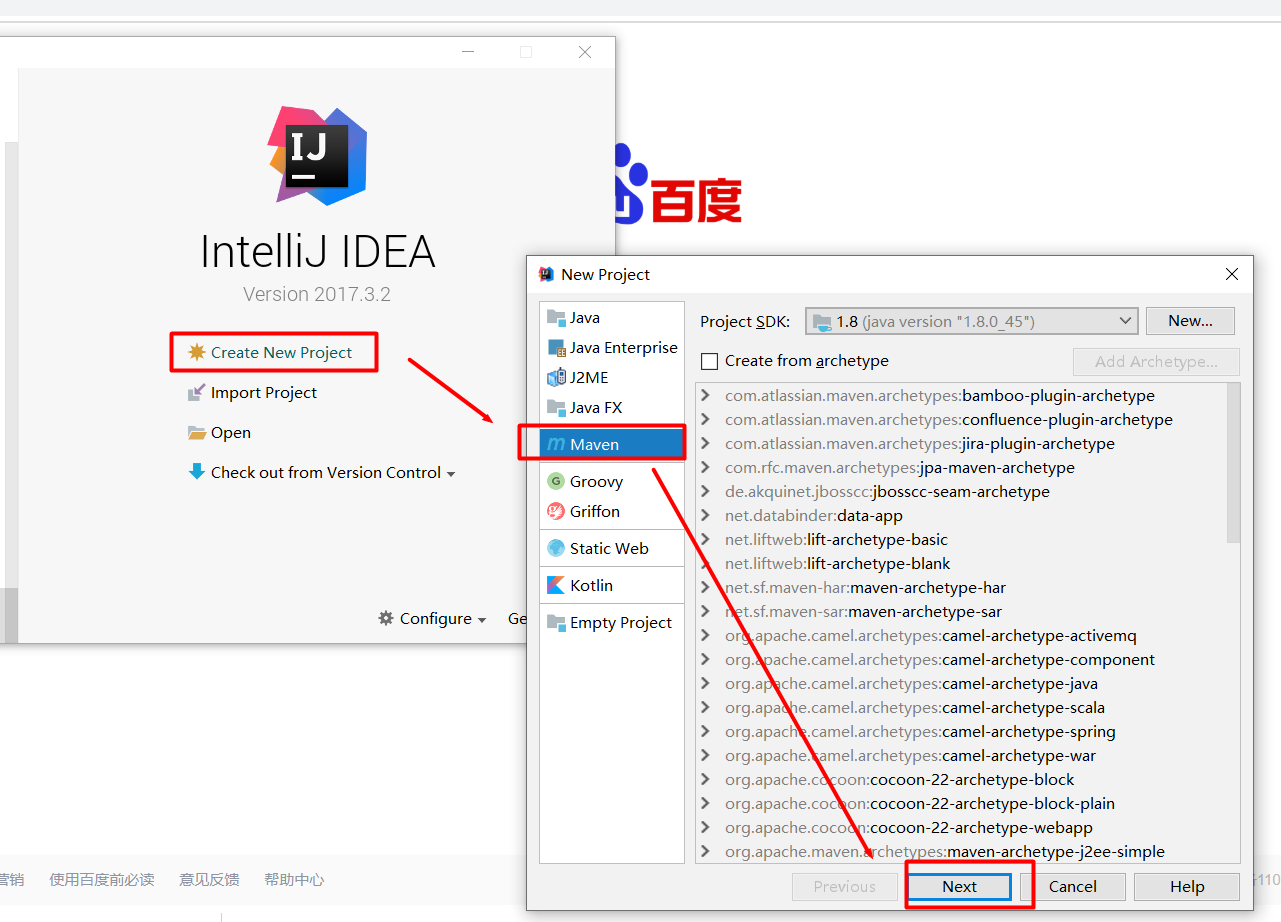Click the Cancel button
Viewport: 1281px width, 922px height.
(1073, 887)
